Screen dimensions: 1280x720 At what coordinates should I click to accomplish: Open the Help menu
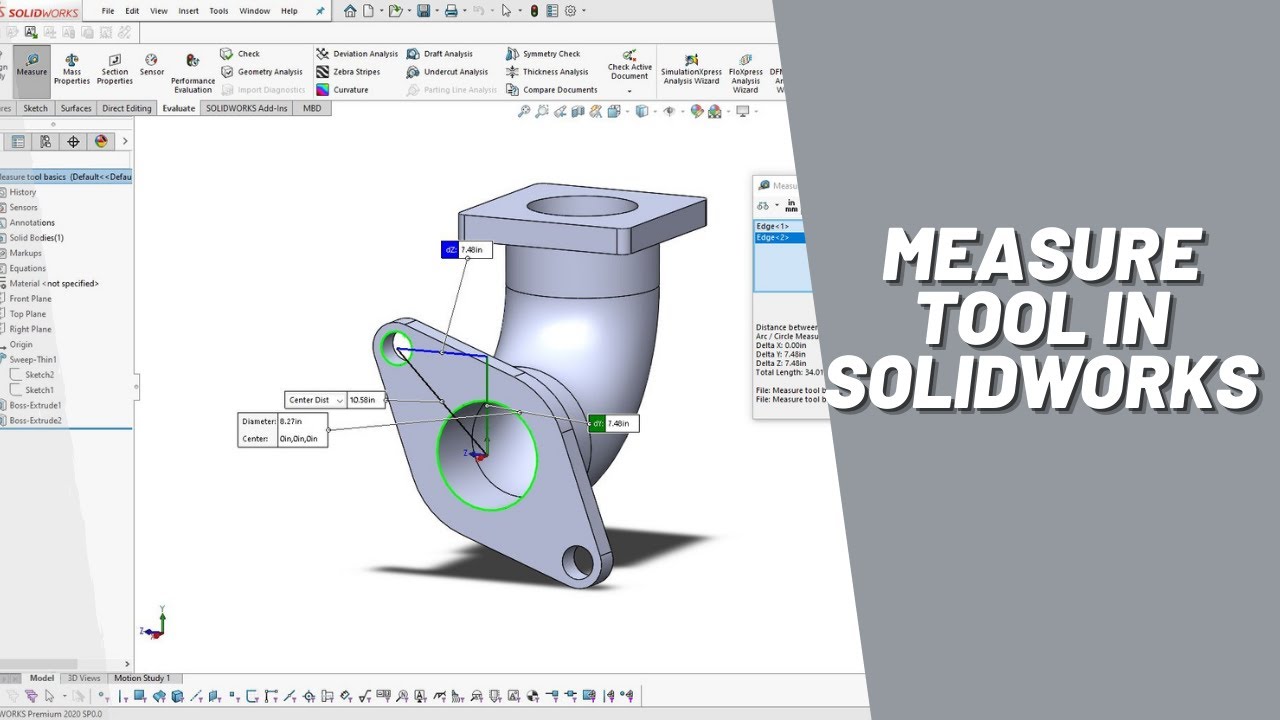289,11
